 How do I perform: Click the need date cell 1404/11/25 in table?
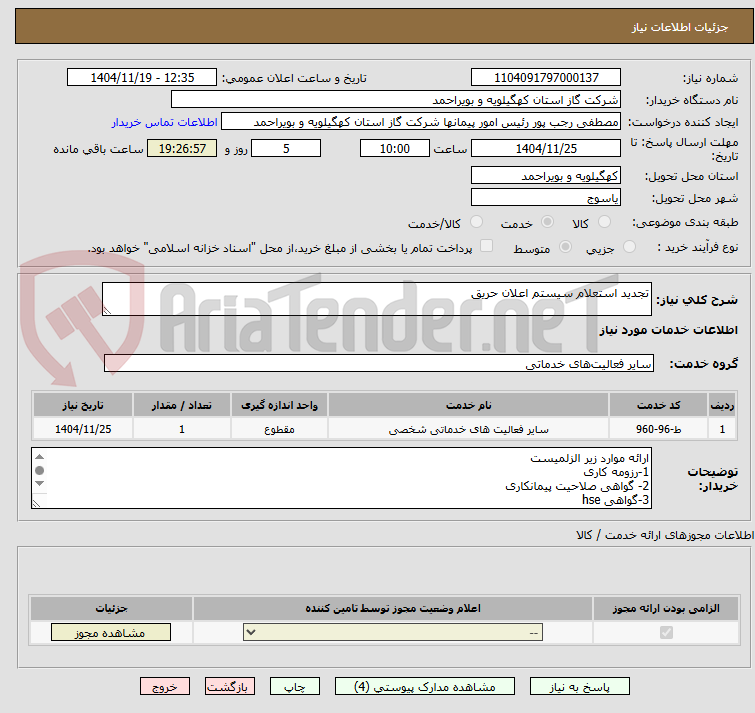click(x=83, y=429)
